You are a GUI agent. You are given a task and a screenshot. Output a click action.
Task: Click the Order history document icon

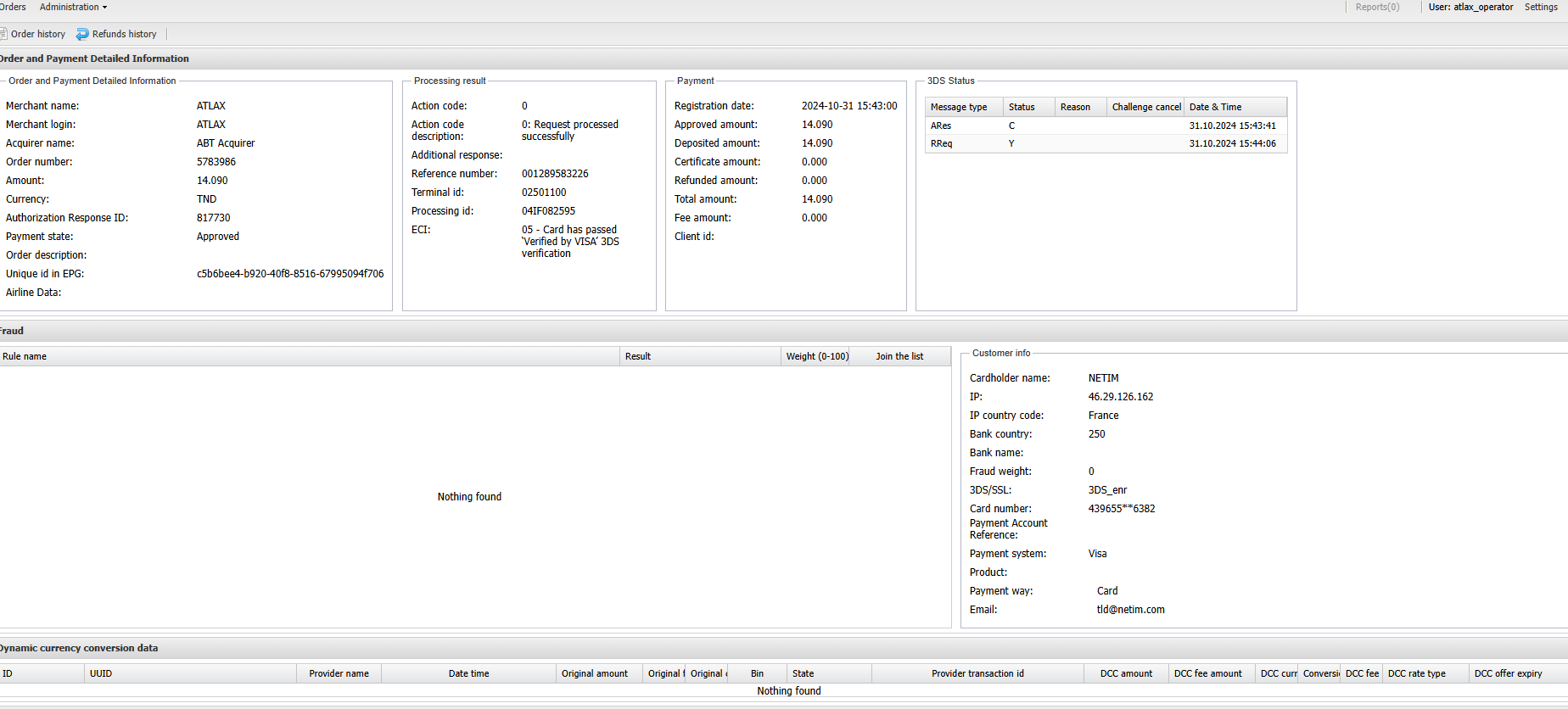pyautogui.click(x=3, y=34)
